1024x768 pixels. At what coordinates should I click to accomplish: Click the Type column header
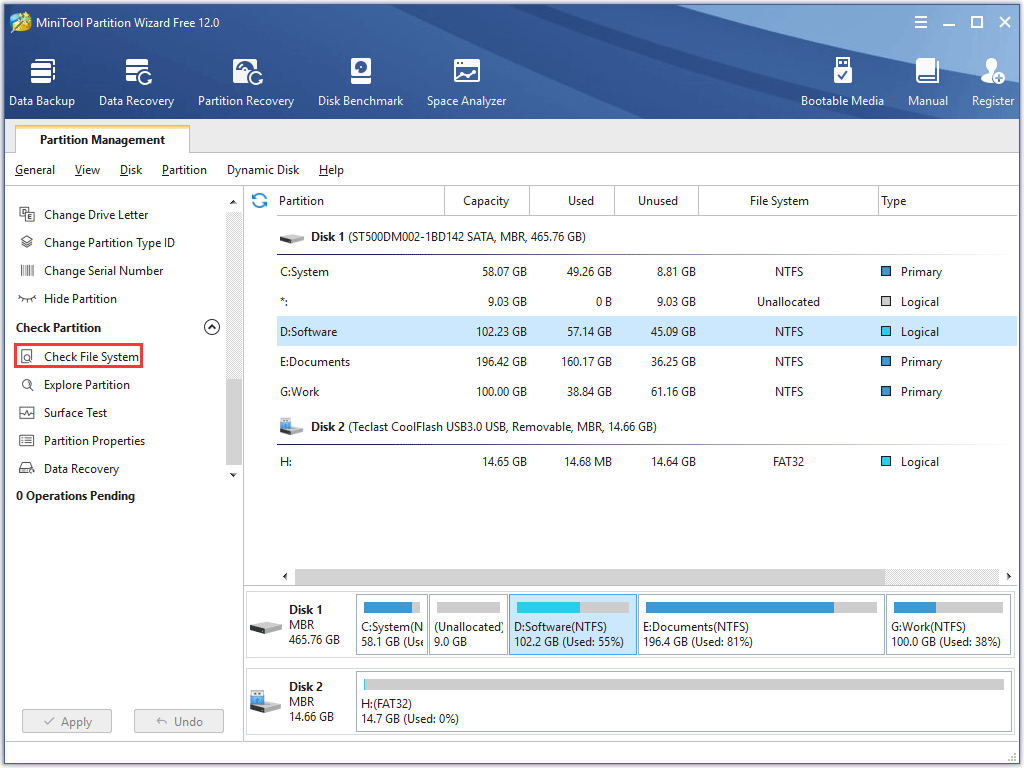[x=948, y=200]
